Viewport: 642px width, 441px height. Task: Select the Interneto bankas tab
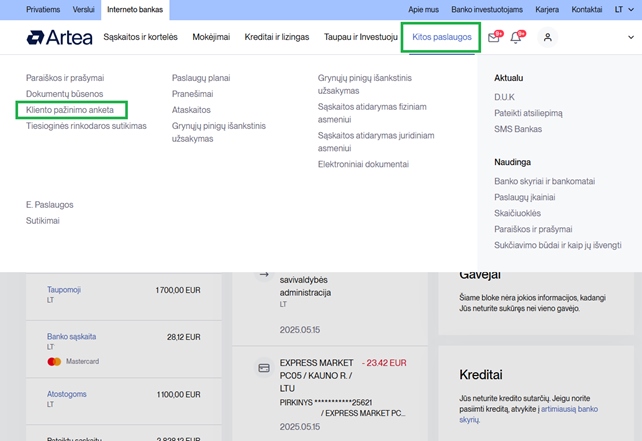click(135, 9)
